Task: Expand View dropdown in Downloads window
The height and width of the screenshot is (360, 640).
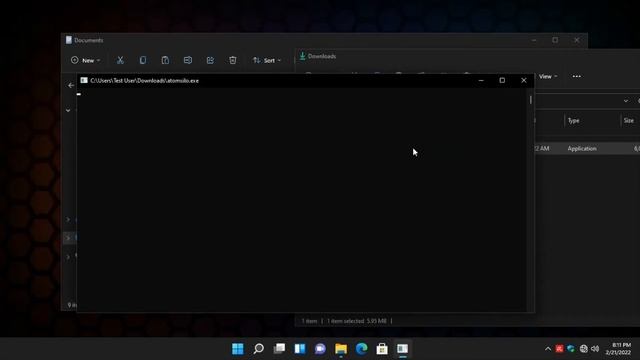Action: point(548,76)
